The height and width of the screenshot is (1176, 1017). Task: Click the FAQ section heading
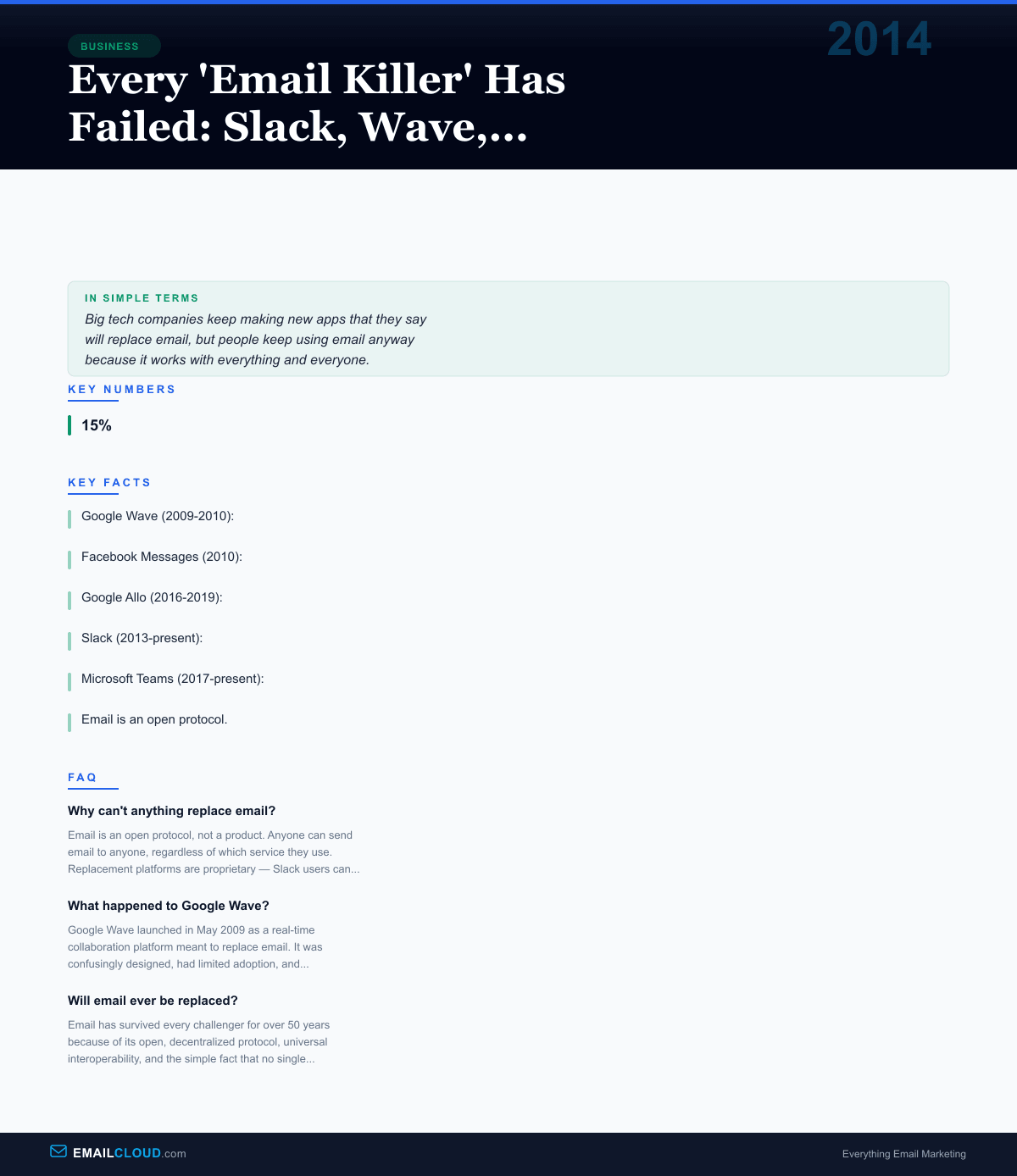(83, 778)
